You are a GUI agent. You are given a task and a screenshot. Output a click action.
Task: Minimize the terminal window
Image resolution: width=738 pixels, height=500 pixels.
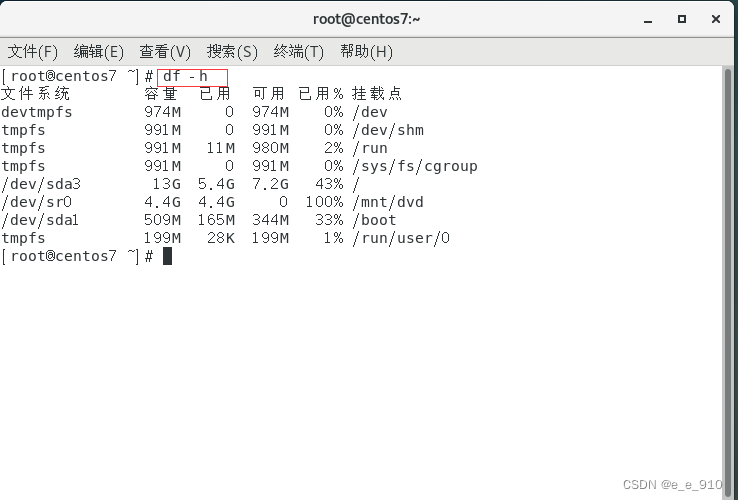(x=648, y=20)
